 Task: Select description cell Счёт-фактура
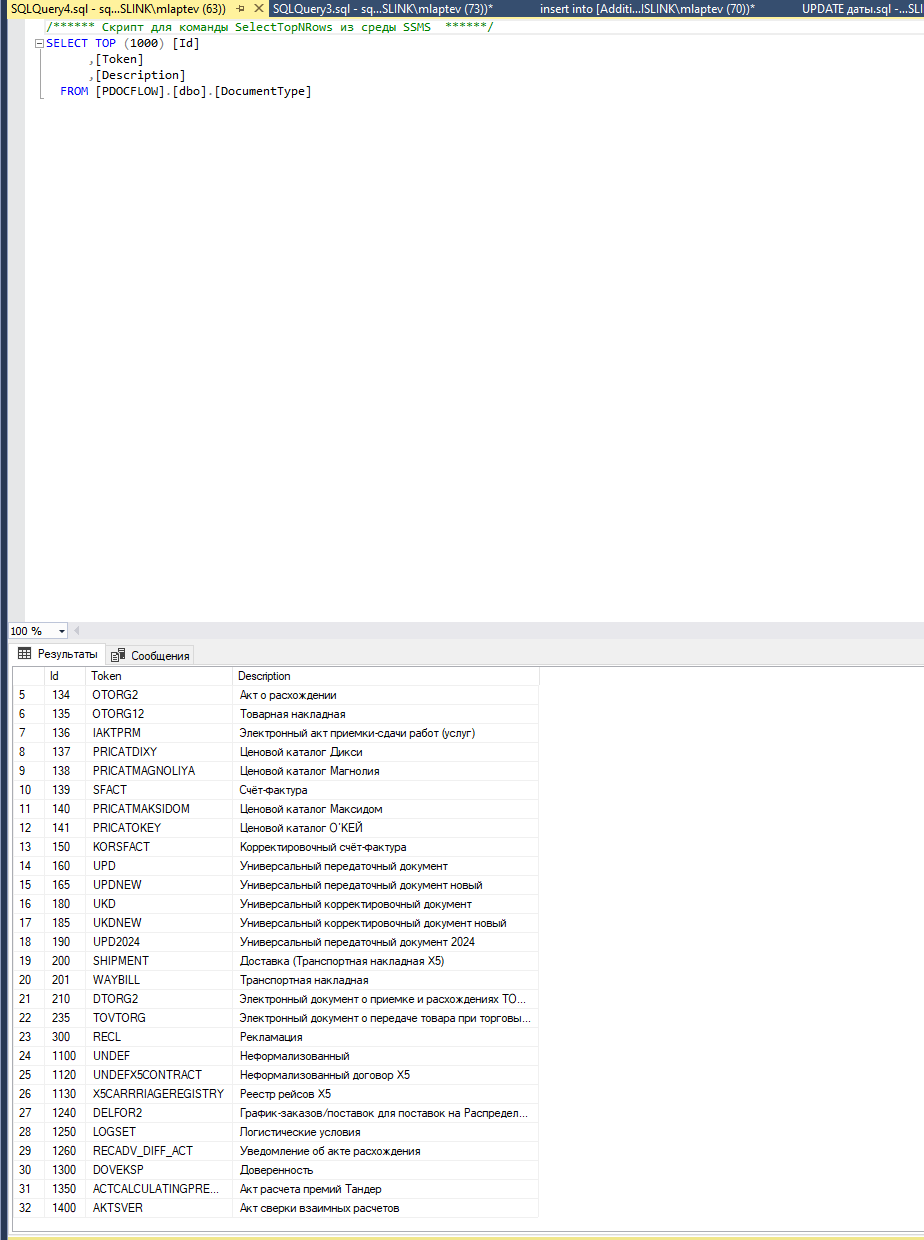pyautogui.click(x=386, y=790)
